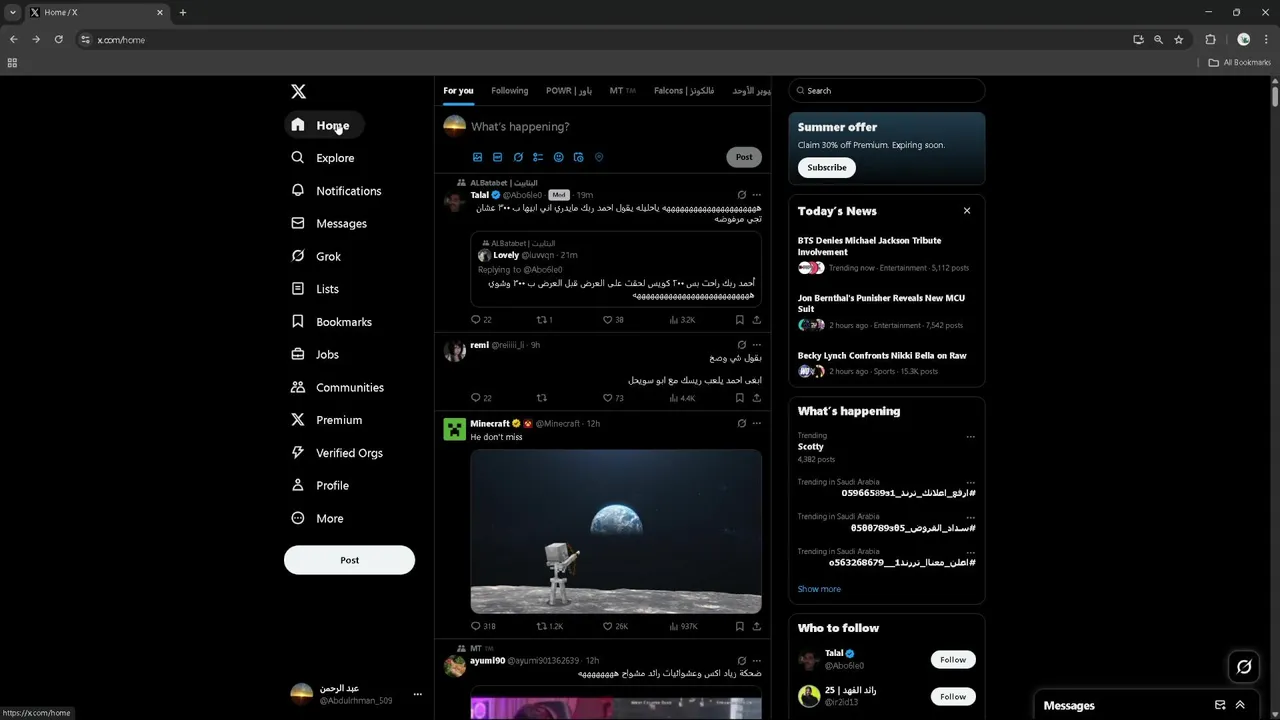
Task: Open Bookmarks in the sidebar
Action: [331, 322]
